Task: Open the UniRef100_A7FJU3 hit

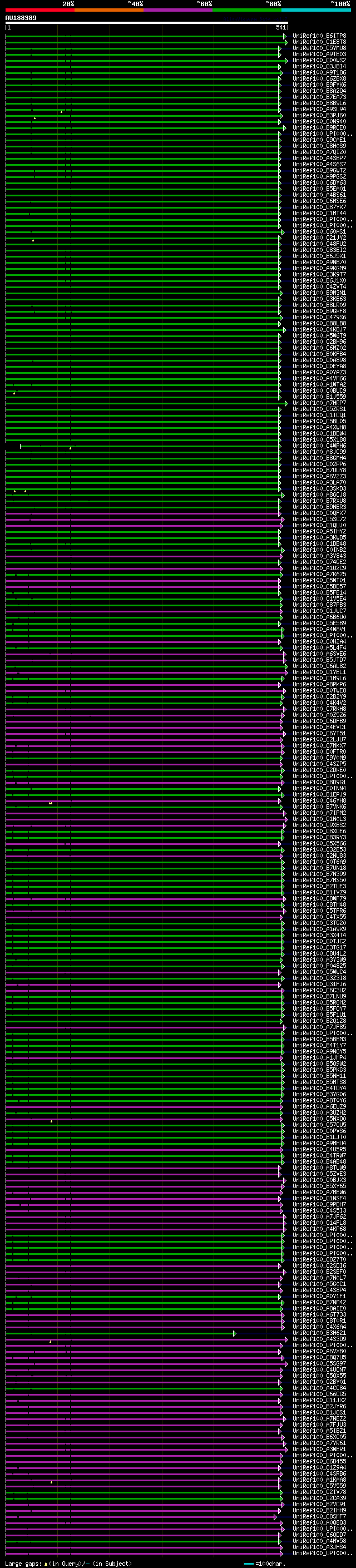Action: tap(319, 1424)
